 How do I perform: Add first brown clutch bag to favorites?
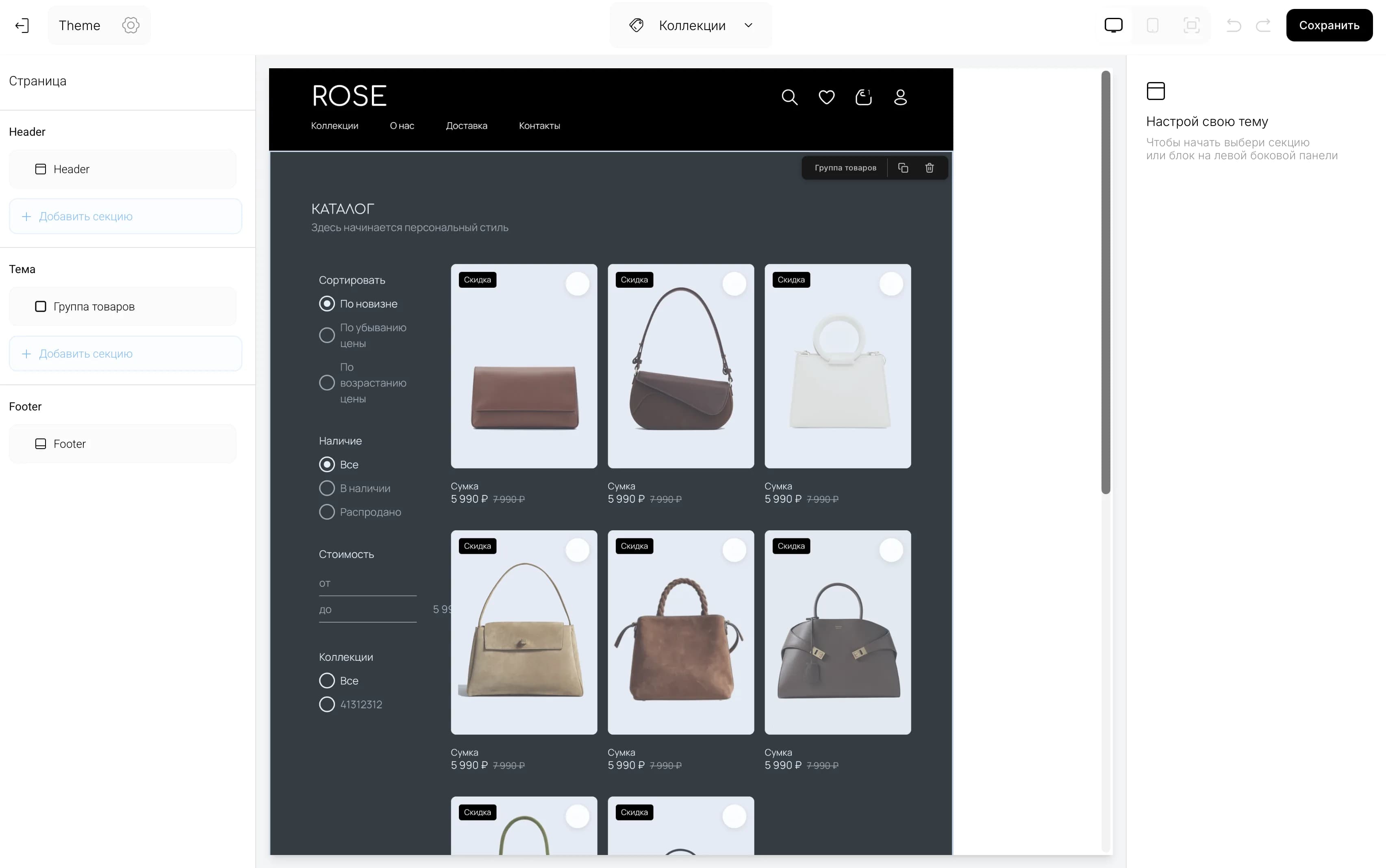tap(577, 284)
